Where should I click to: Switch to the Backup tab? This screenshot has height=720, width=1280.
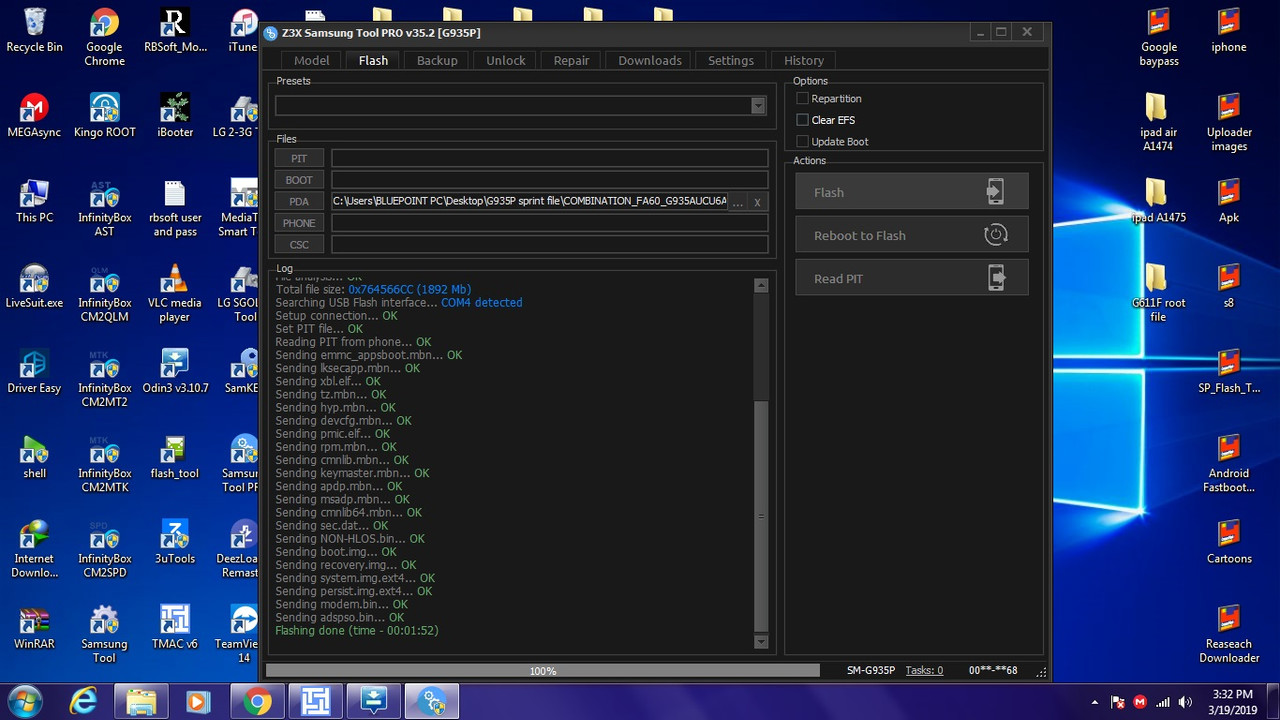tap(437, 60)
